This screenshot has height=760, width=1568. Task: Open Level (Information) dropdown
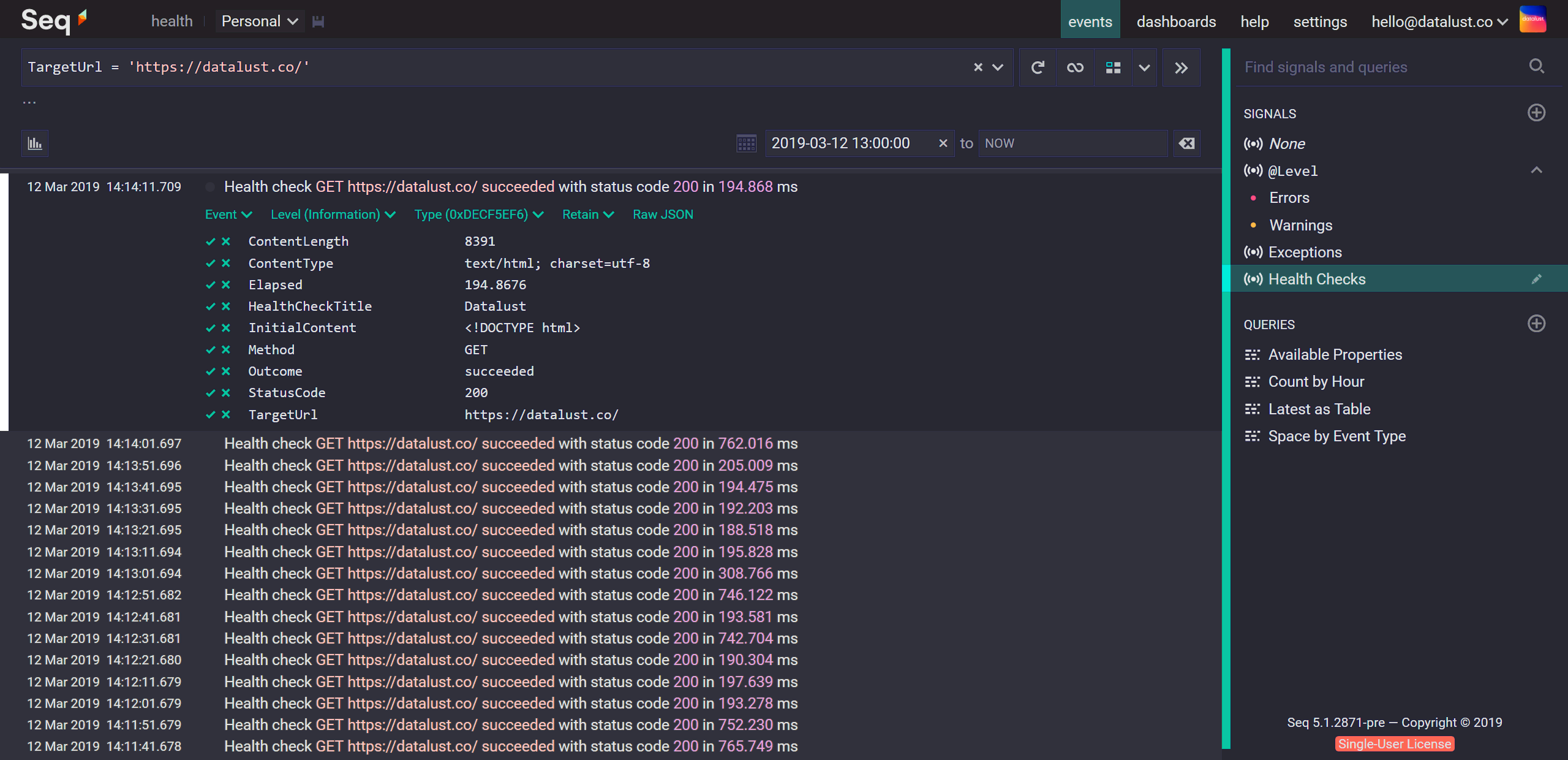point(333,215)
